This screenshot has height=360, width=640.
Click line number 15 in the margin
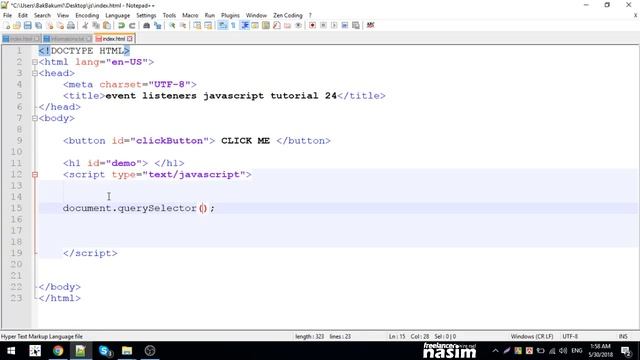pyautogui.click(x=16, y=208)
